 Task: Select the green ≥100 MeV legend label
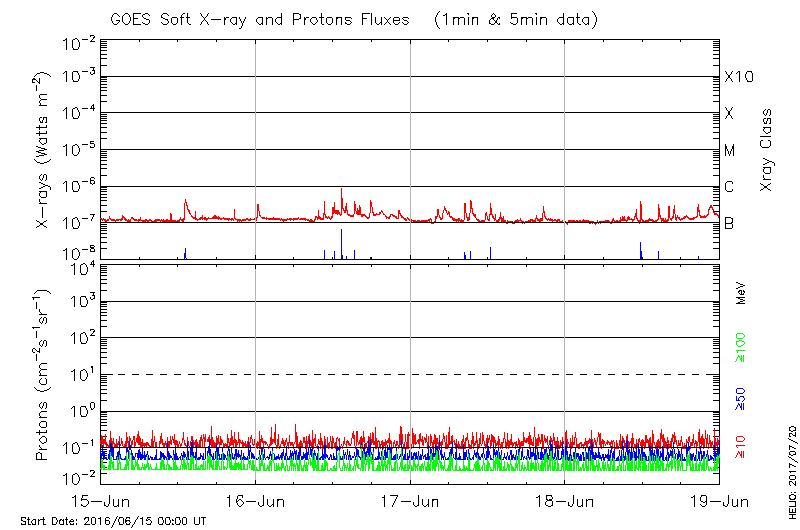point(741,346)
